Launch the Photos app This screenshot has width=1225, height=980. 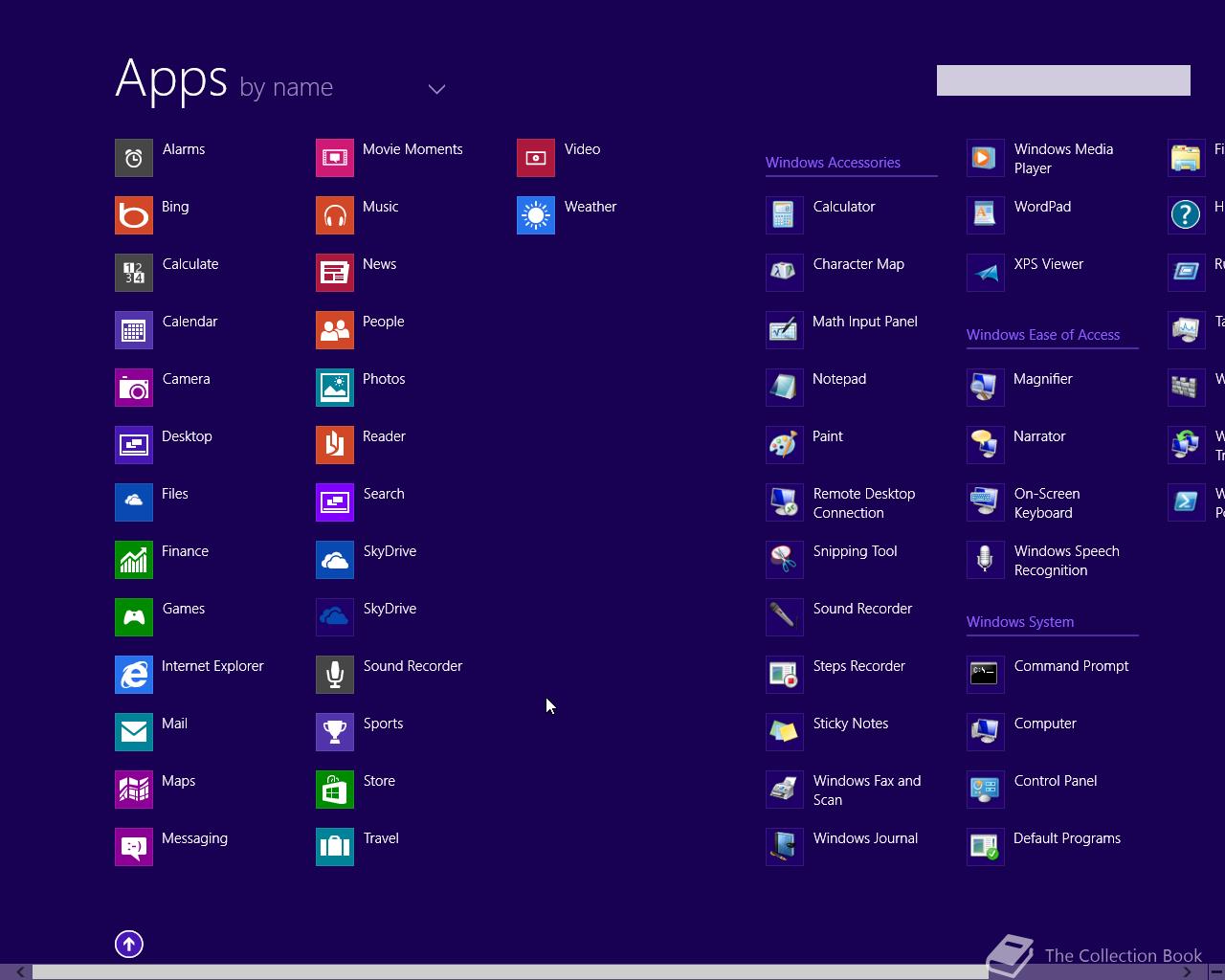tap(335, 388)
